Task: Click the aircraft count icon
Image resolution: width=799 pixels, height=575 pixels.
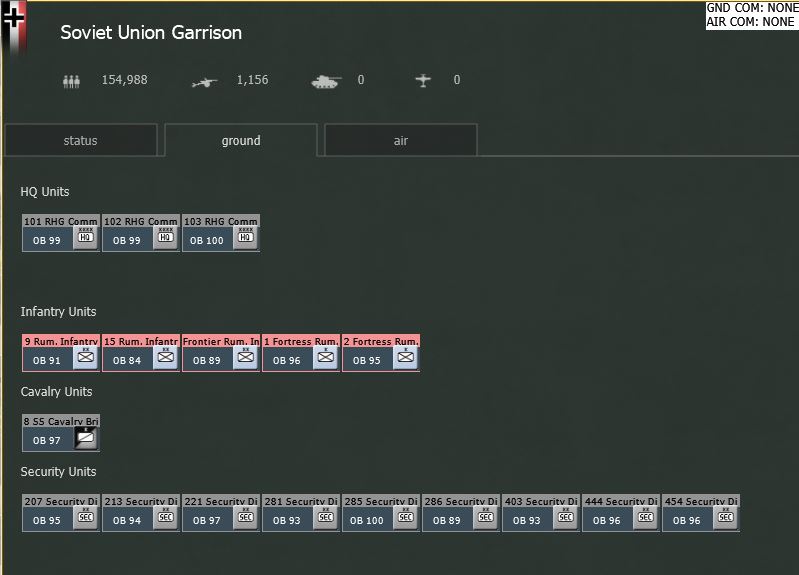Action: click(x=423, y=80)
